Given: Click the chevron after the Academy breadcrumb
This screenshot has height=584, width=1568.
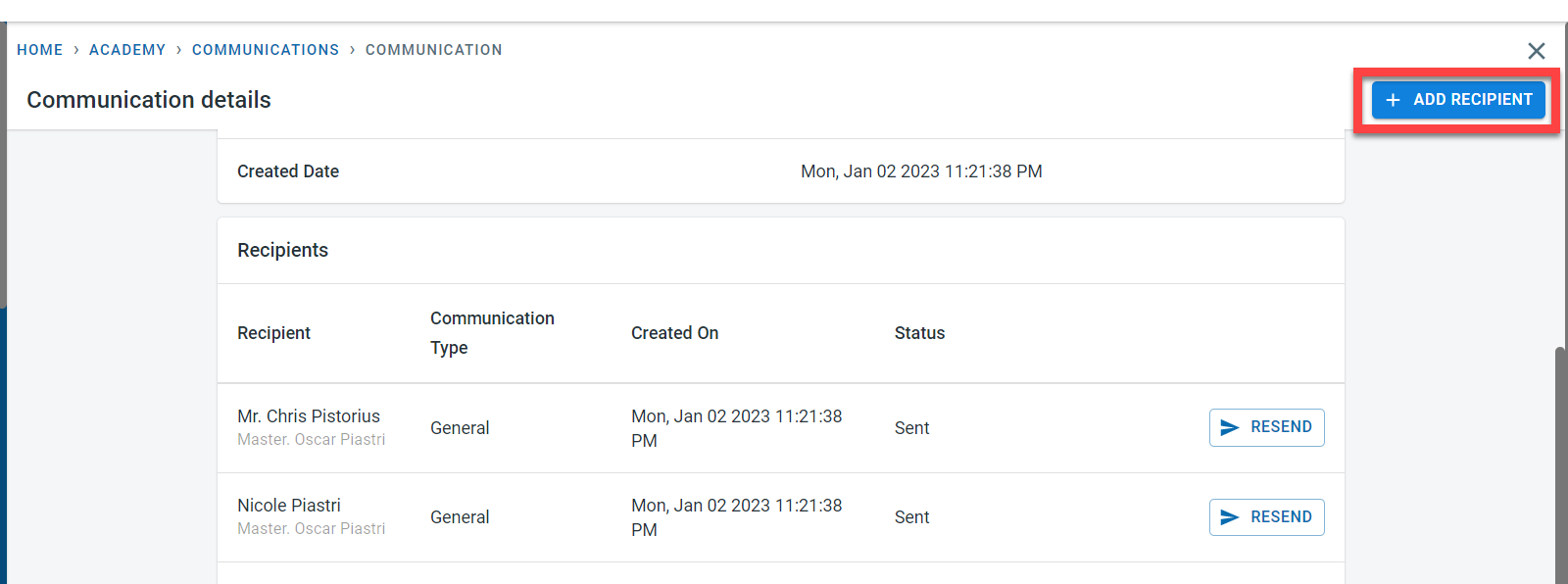Looking at the screenshot, I should (x=179, y=50).
